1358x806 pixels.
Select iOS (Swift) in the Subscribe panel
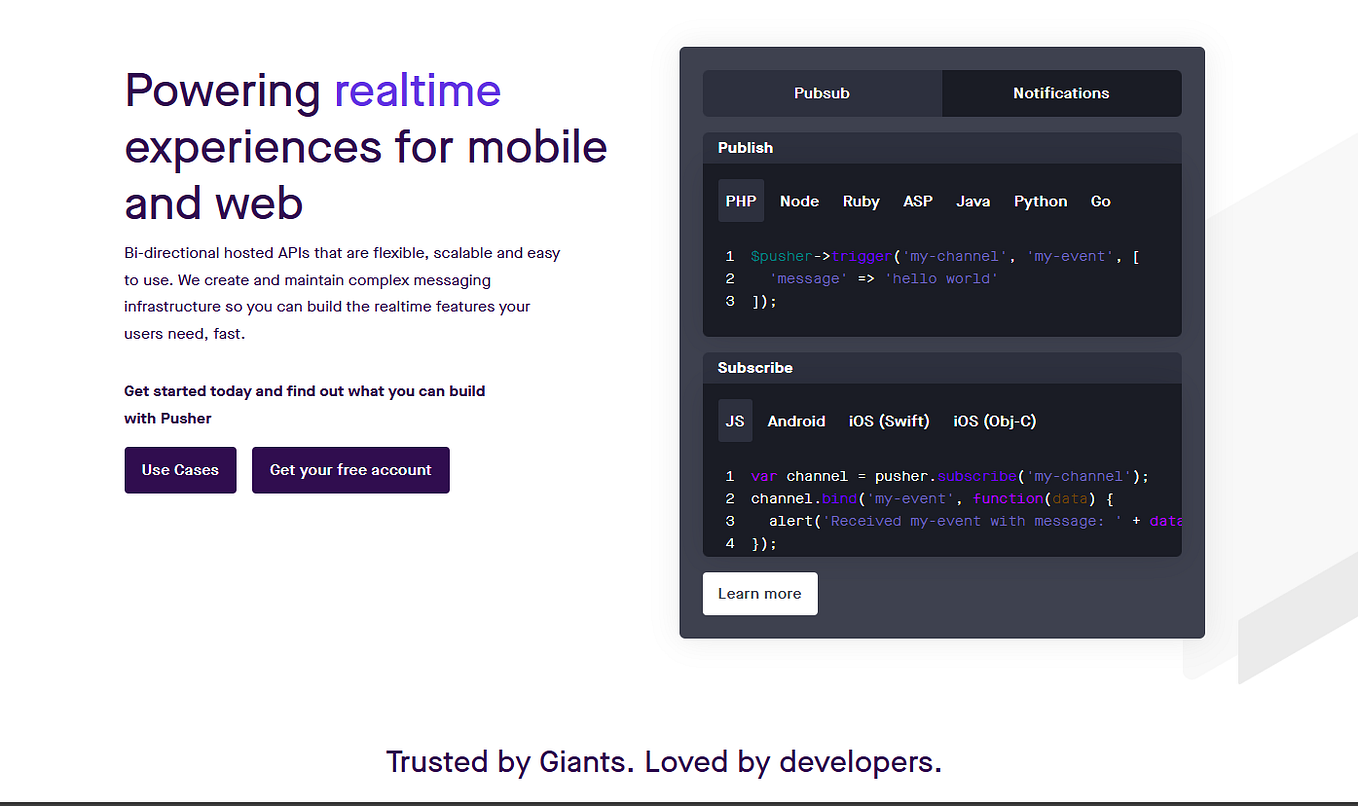click(x=888, y=420)
